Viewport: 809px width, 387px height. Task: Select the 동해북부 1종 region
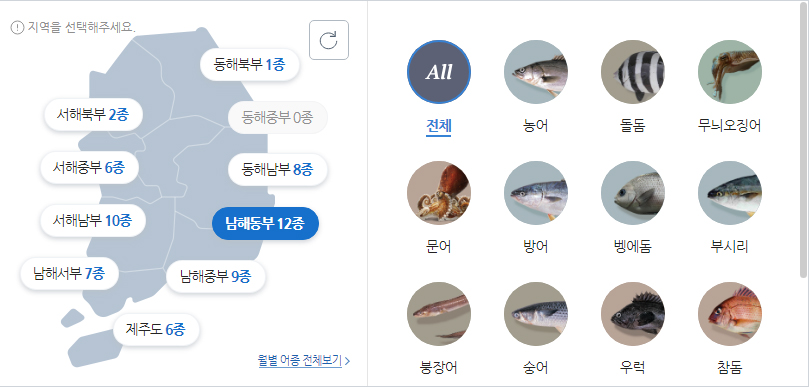pos(249,64)
